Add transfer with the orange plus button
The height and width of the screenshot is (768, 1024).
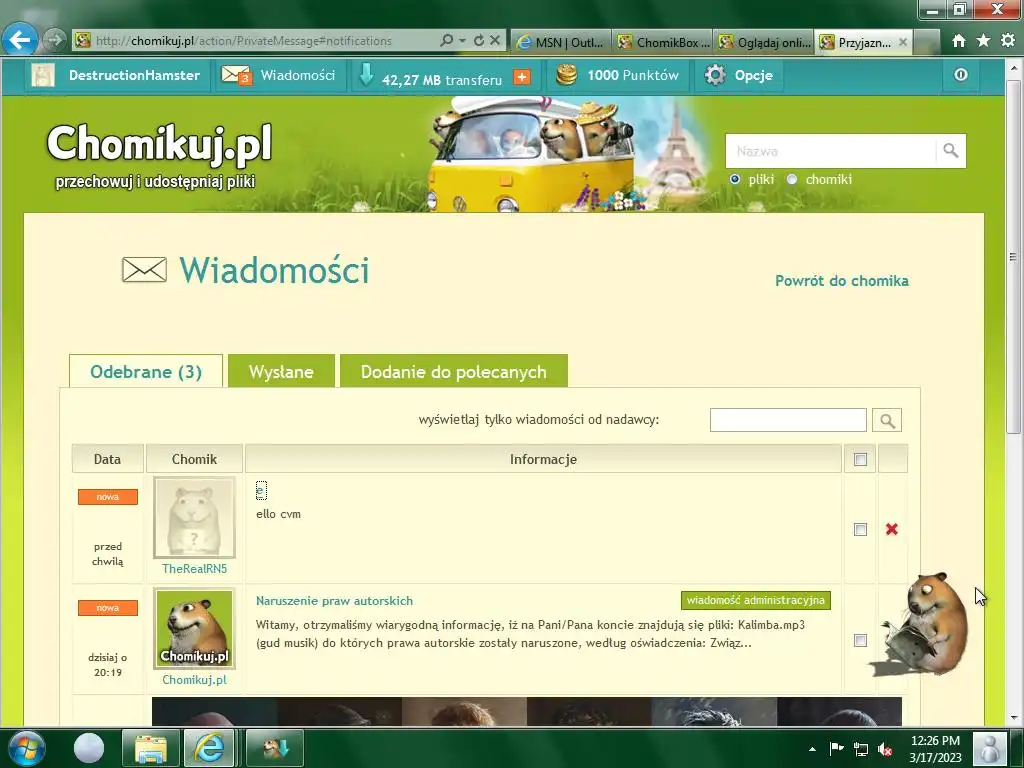click(x=522, y=78)
